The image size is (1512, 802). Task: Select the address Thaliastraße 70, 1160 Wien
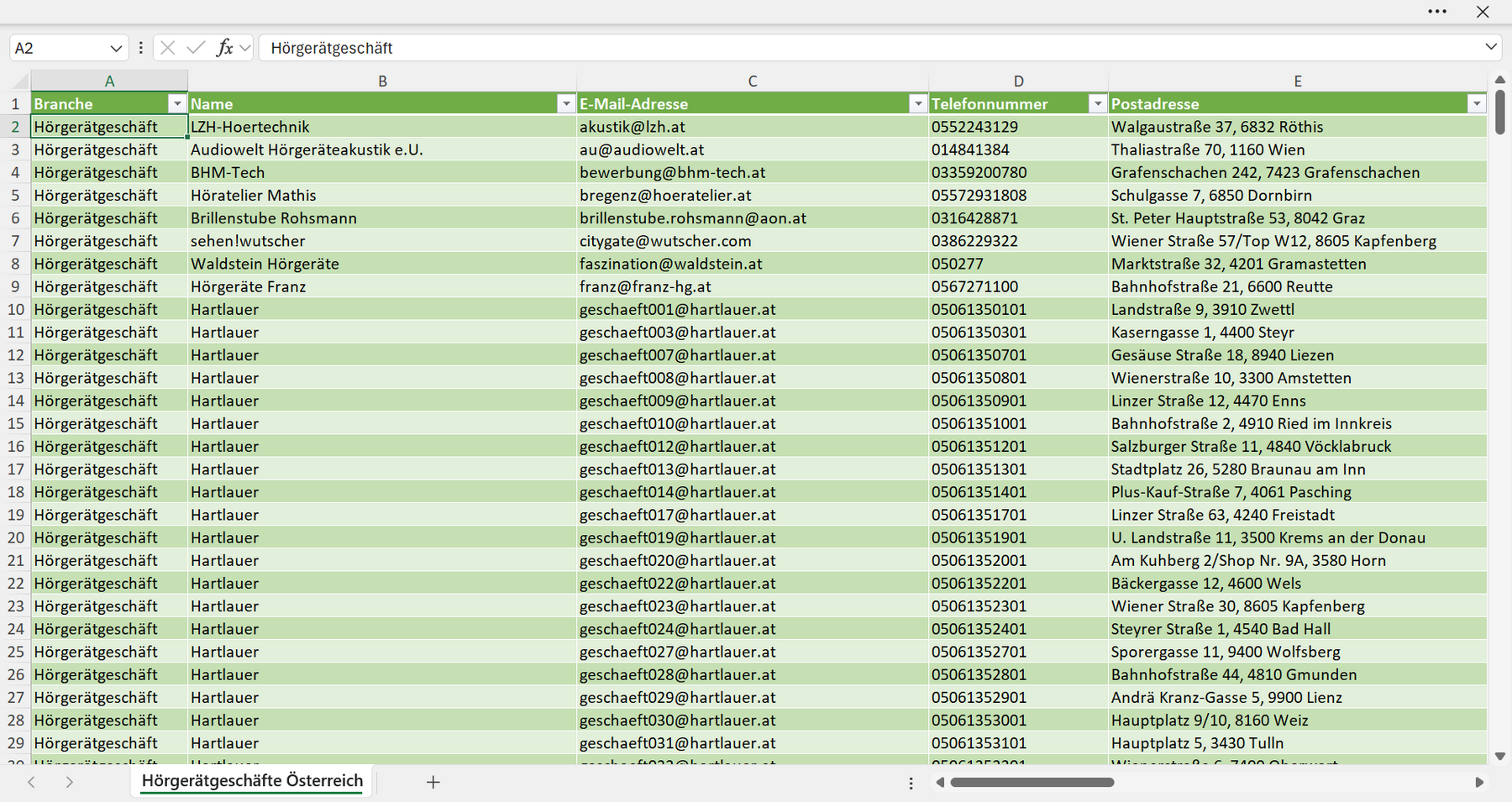1298,149
